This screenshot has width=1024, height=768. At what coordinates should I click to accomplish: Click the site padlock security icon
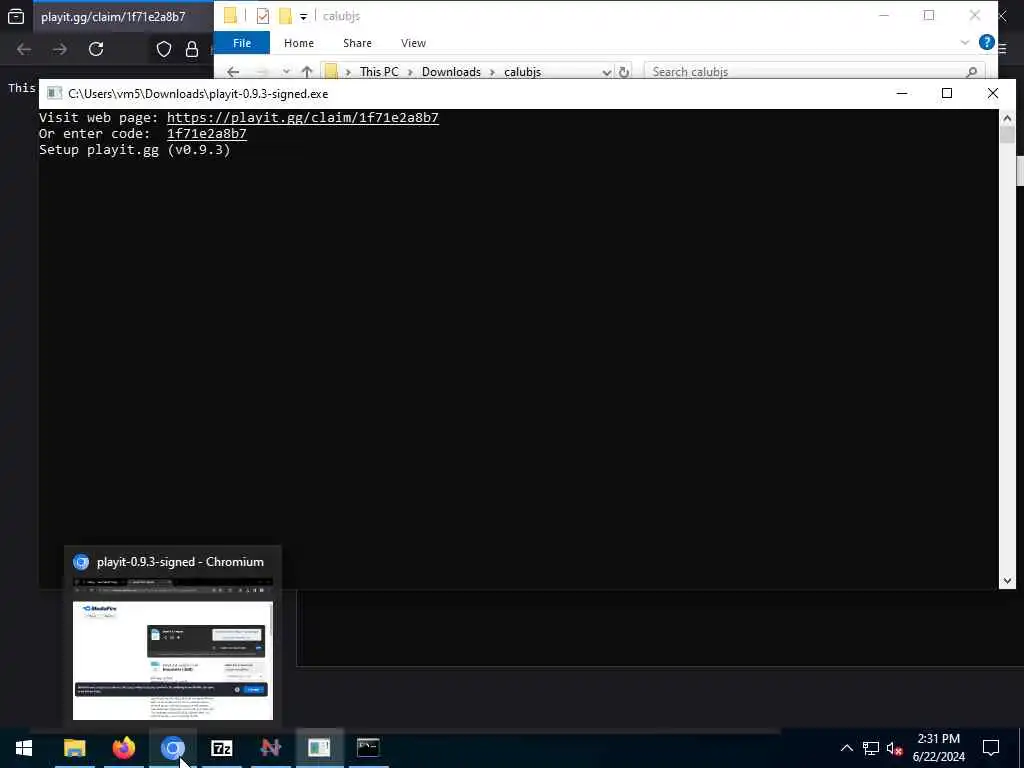click(192, 49)
